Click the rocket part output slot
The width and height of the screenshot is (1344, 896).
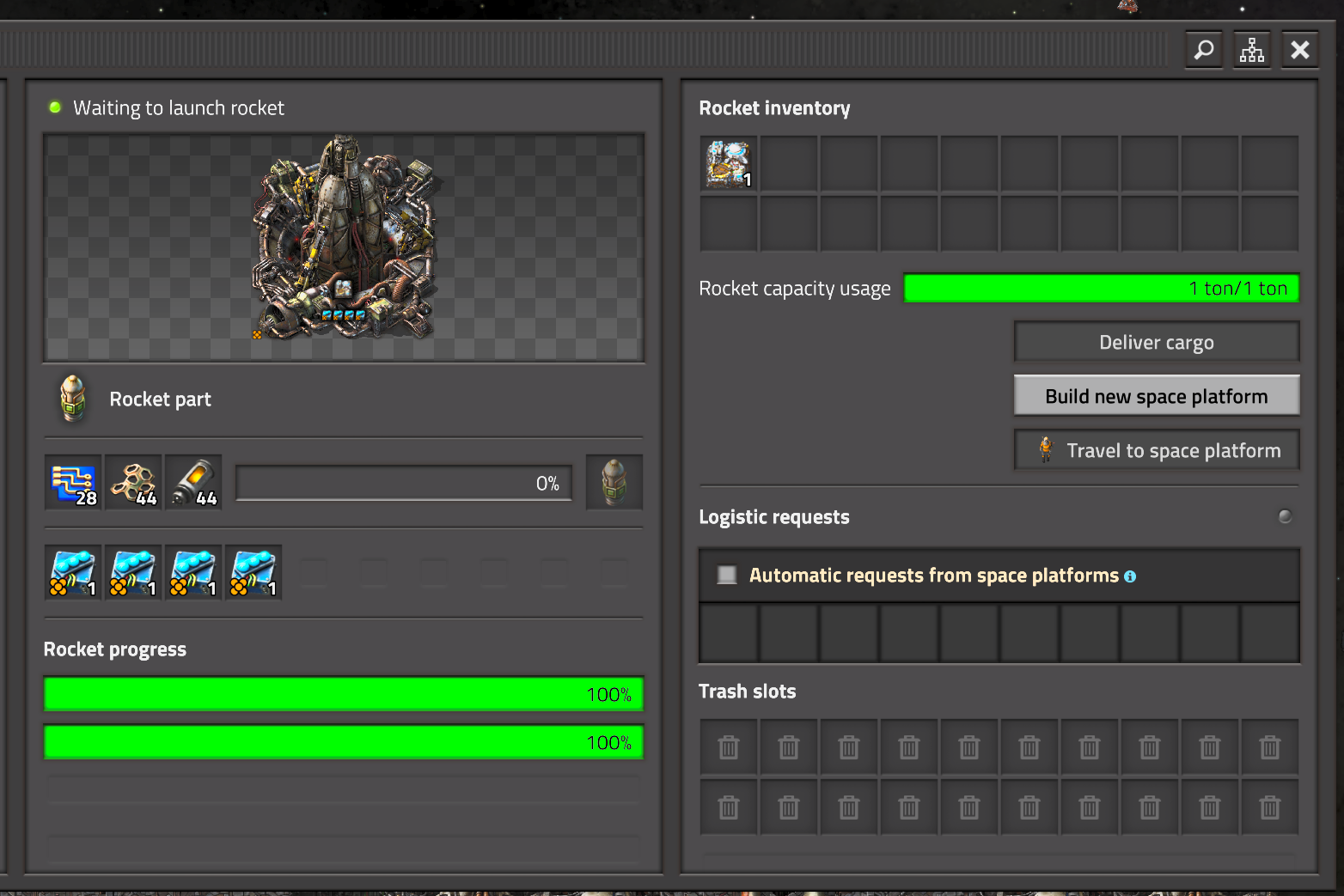(614, 482)
